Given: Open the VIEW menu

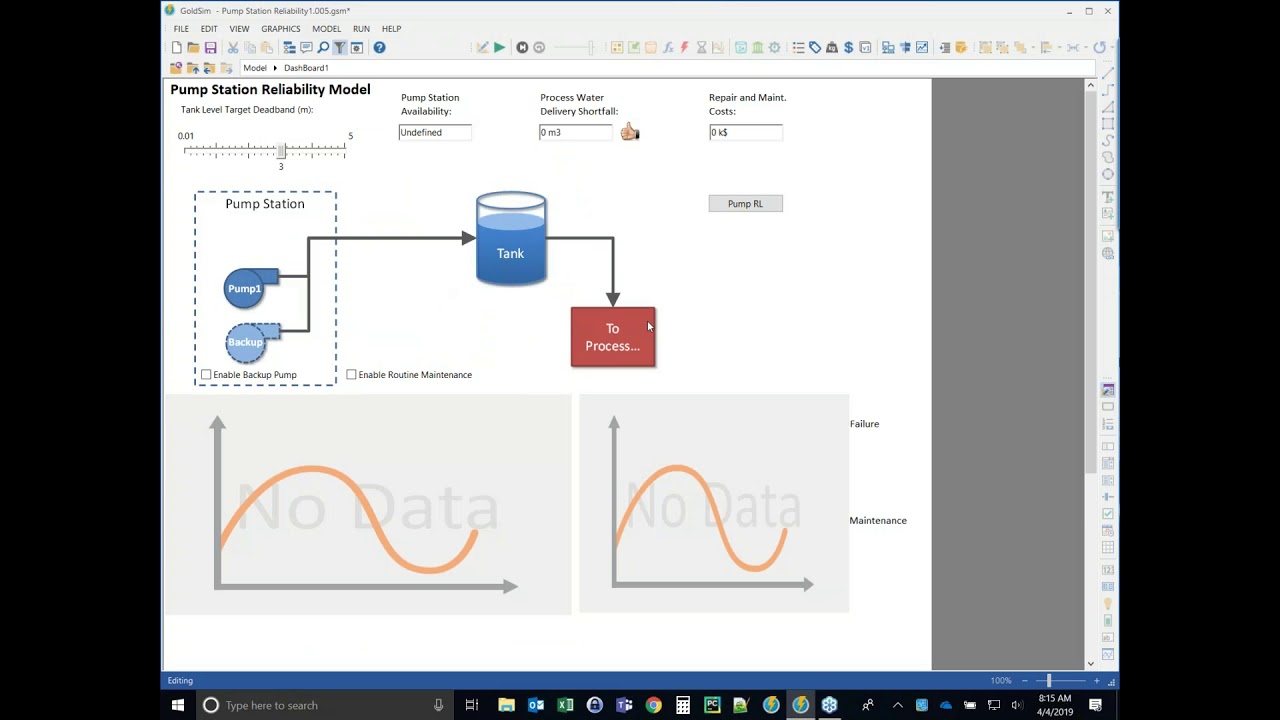Looking at the screenshot, I should coord(239,29).
